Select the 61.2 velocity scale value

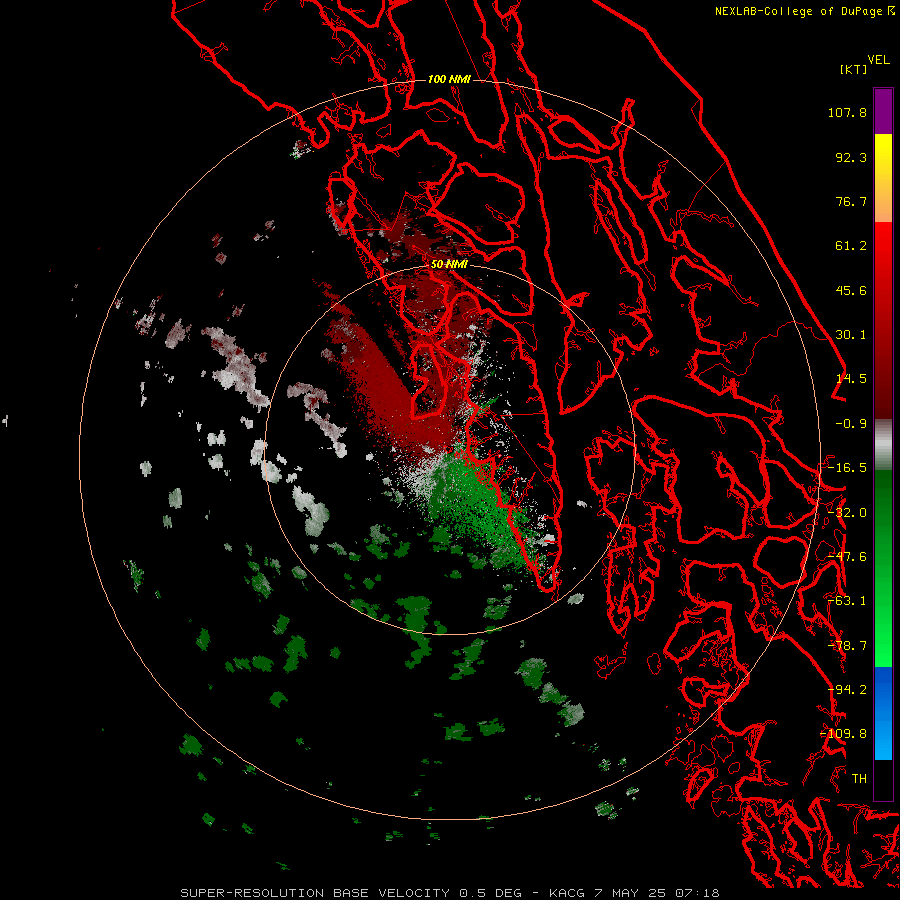click(851, 246)
